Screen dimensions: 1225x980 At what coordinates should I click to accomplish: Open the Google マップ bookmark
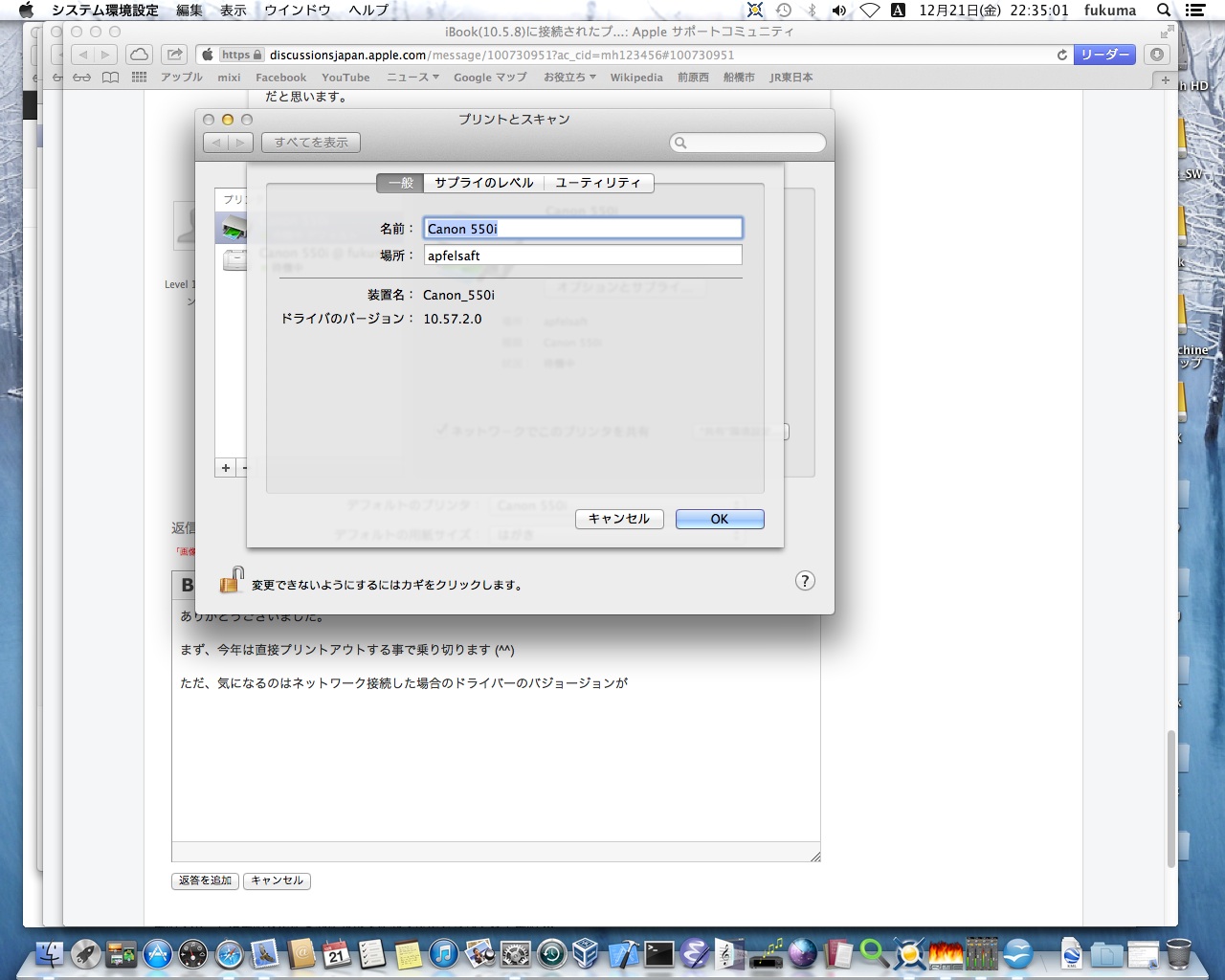coord(490,78)
